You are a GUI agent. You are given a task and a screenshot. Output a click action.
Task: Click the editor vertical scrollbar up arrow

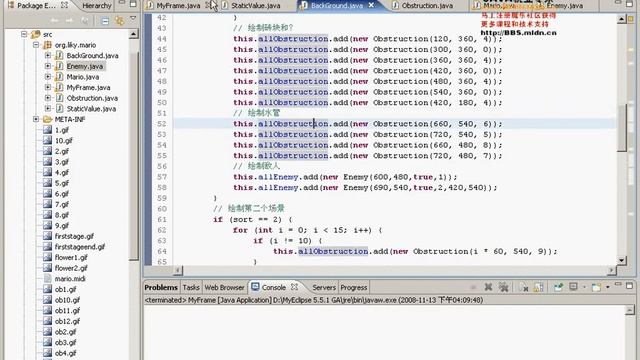click(621, 19)
